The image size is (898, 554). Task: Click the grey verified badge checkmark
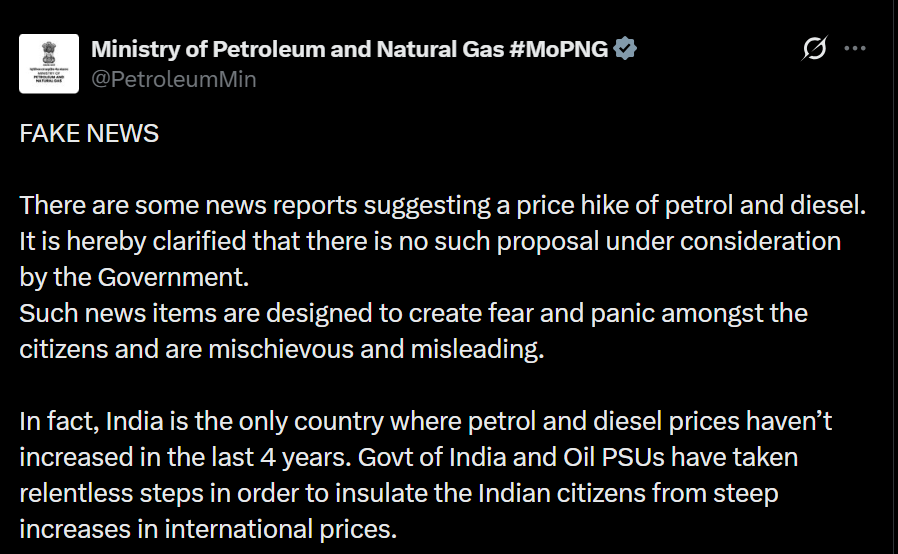pos(626,49)
